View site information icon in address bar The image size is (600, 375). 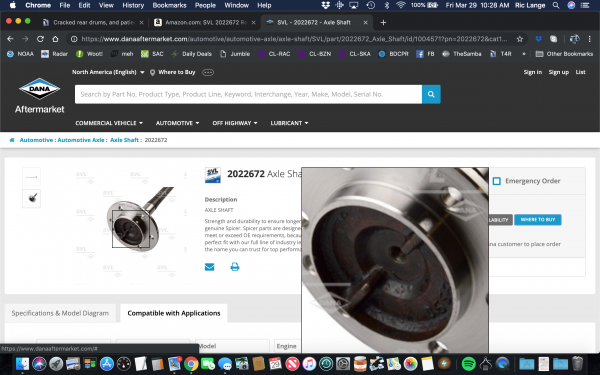pos(74,39)
